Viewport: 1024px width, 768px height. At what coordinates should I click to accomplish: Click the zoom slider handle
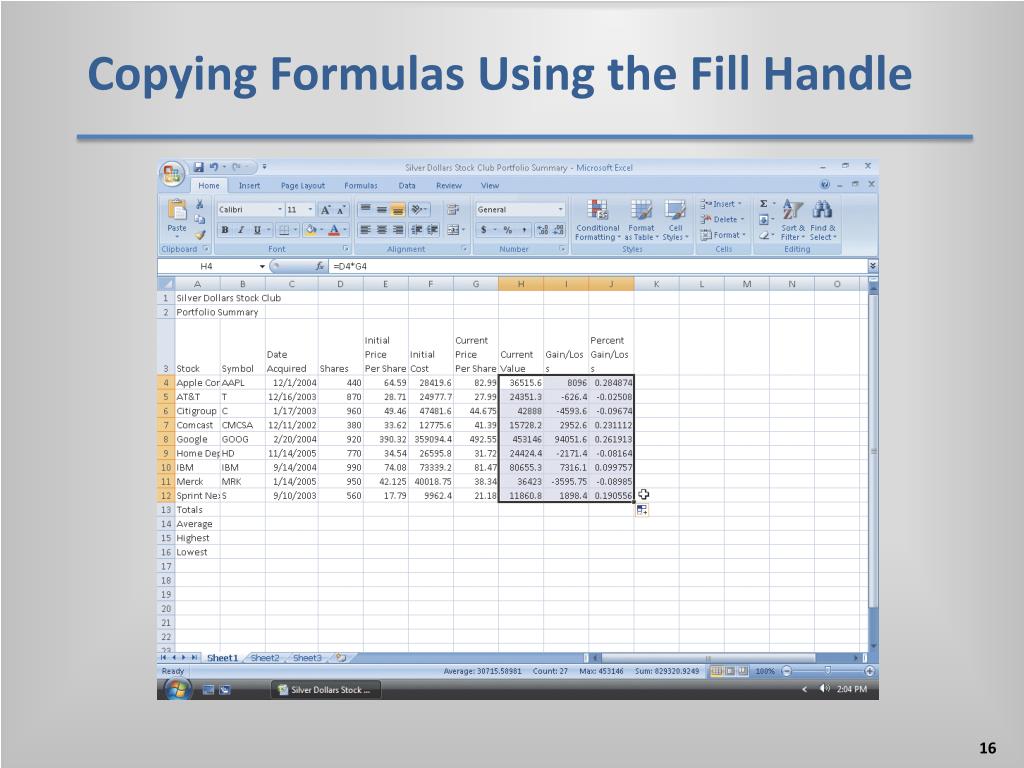click(x=827, y=671)
